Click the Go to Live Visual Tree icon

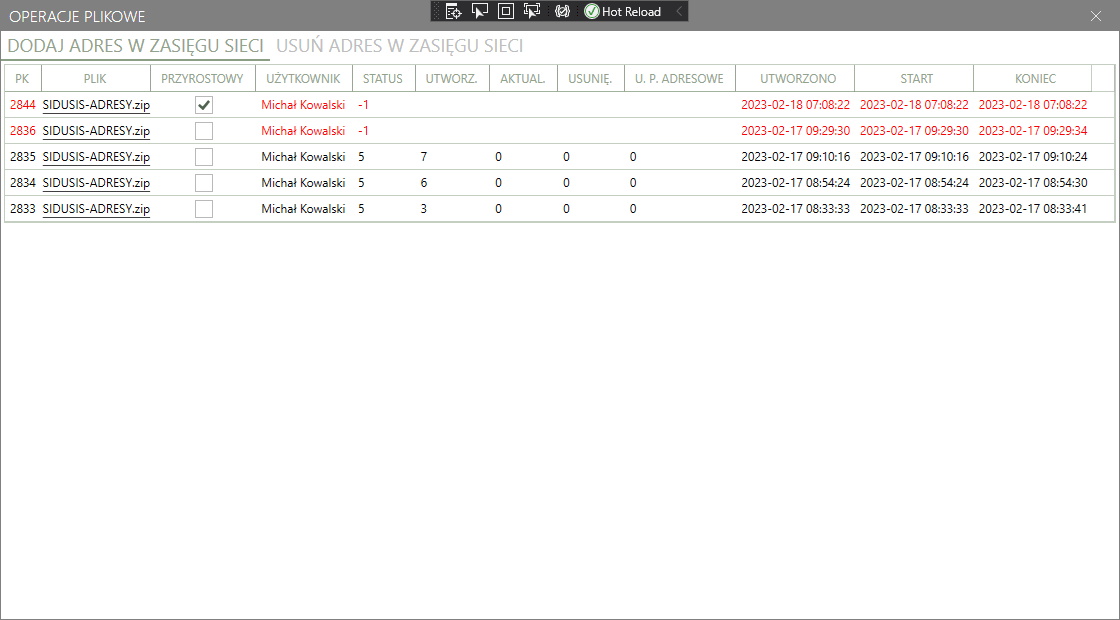point(453,11)
